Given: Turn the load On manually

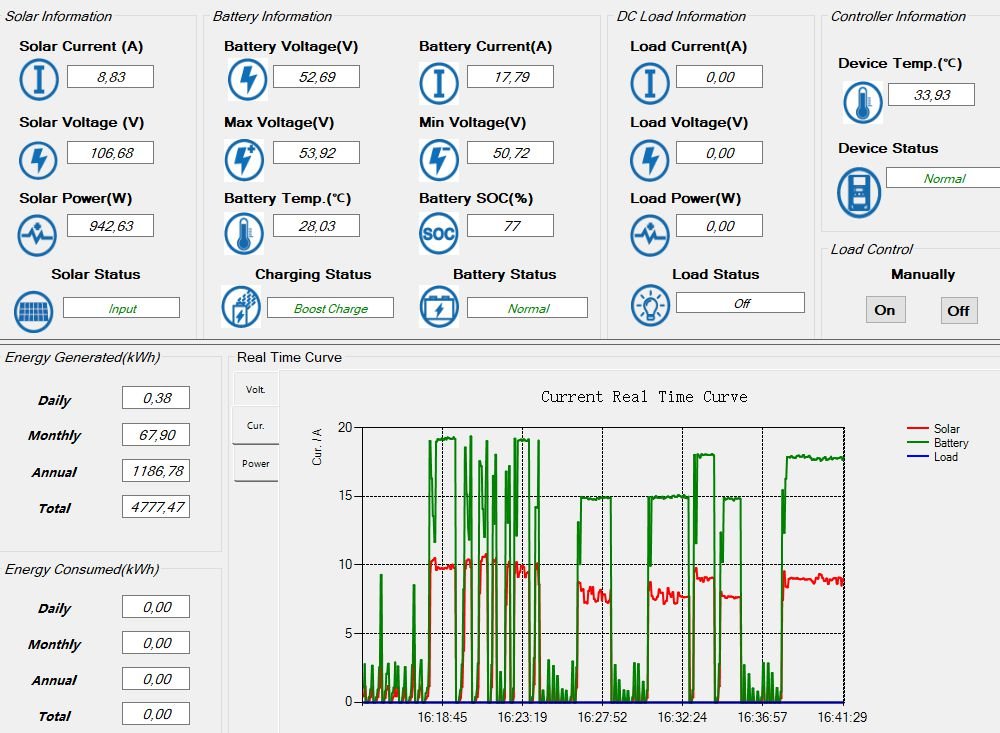Looking at the screenshot, I should pyautogui.click(x=885, y=310).
